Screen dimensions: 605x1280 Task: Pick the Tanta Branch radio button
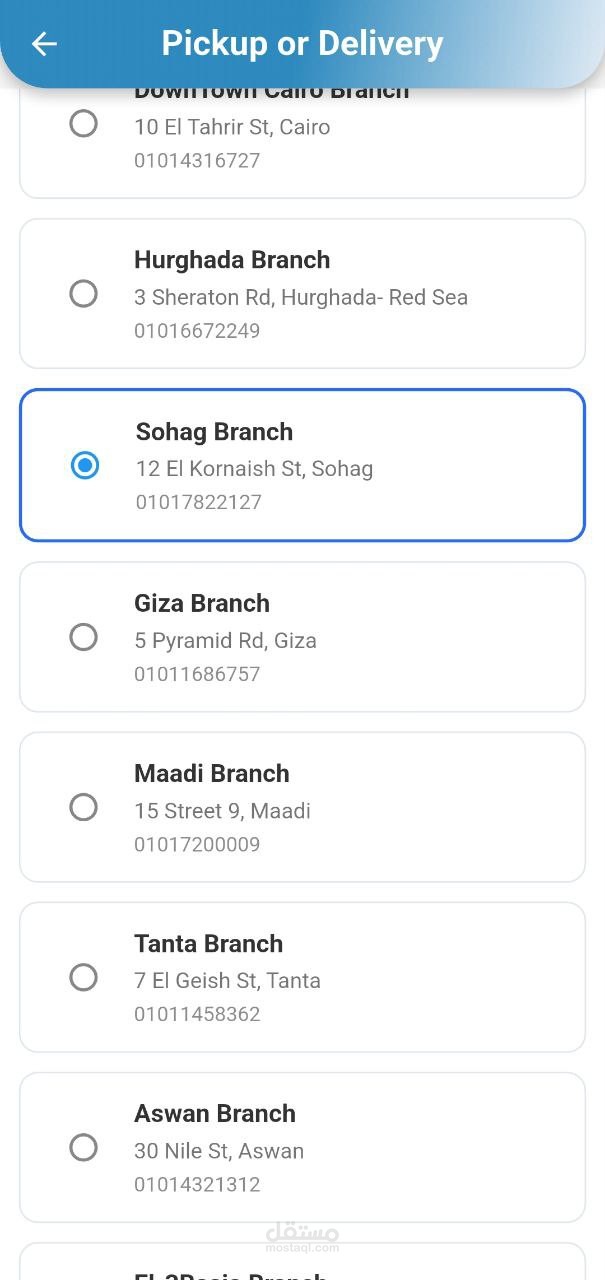[83, 977]
